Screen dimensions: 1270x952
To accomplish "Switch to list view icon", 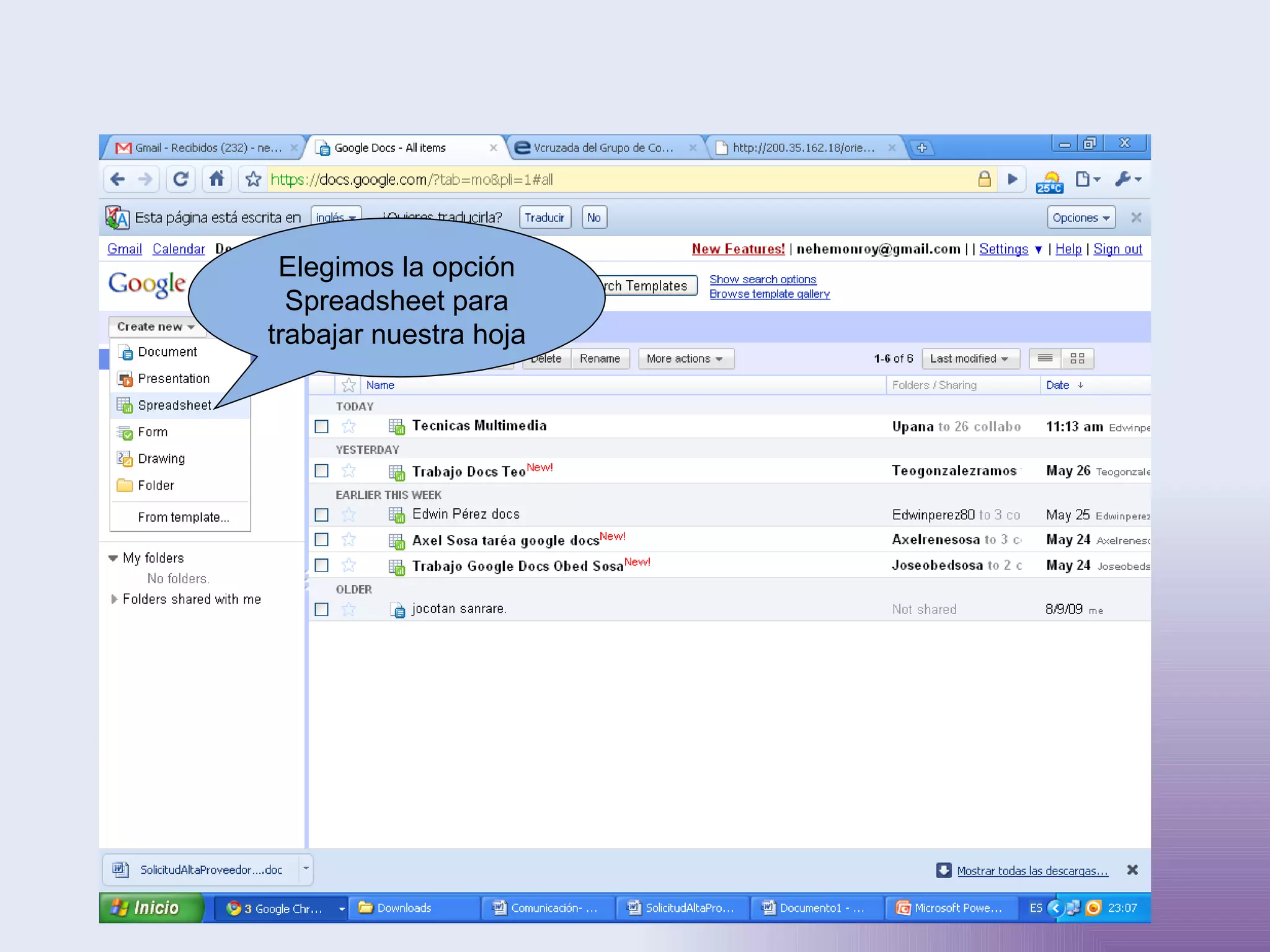I will point(1045,359).
